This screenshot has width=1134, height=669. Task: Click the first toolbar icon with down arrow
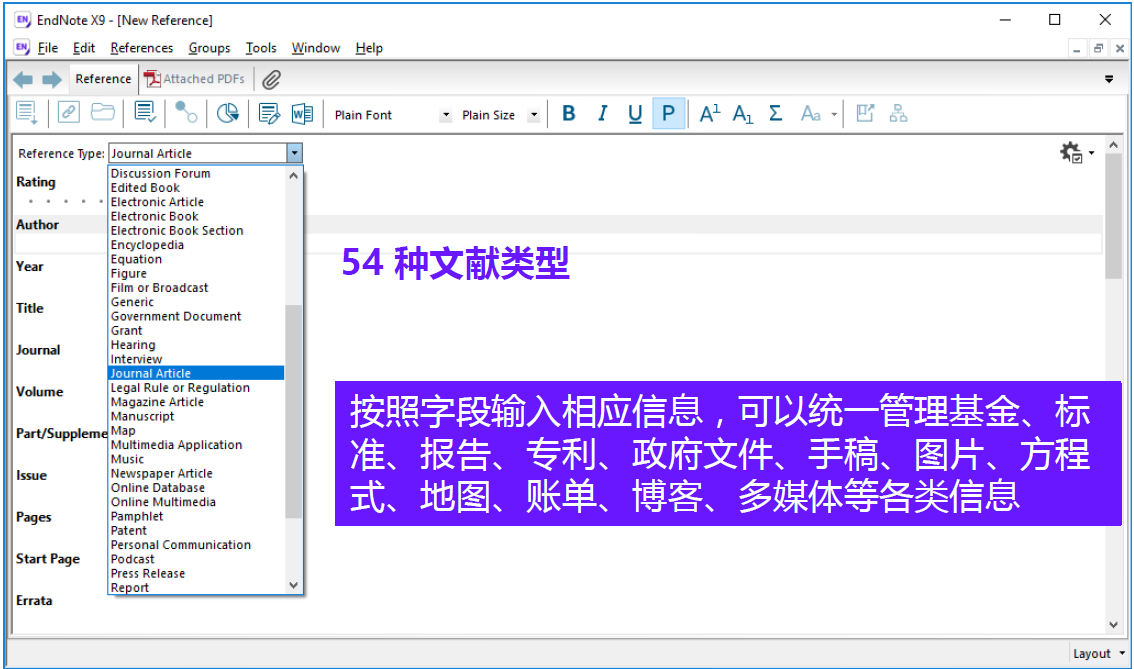click(27, 114)
